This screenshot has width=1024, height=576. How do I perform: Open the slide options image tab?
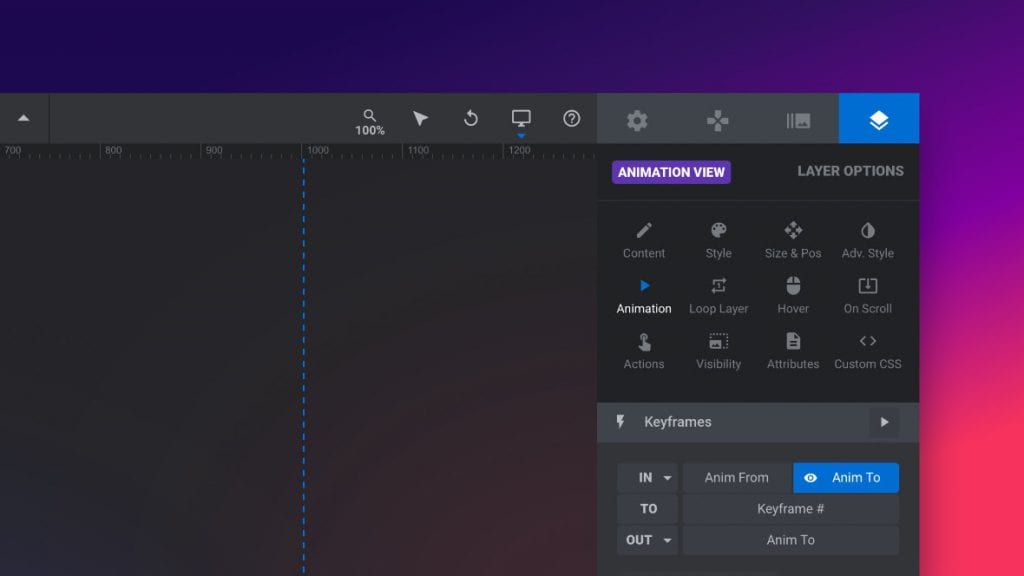pos(798,120)
